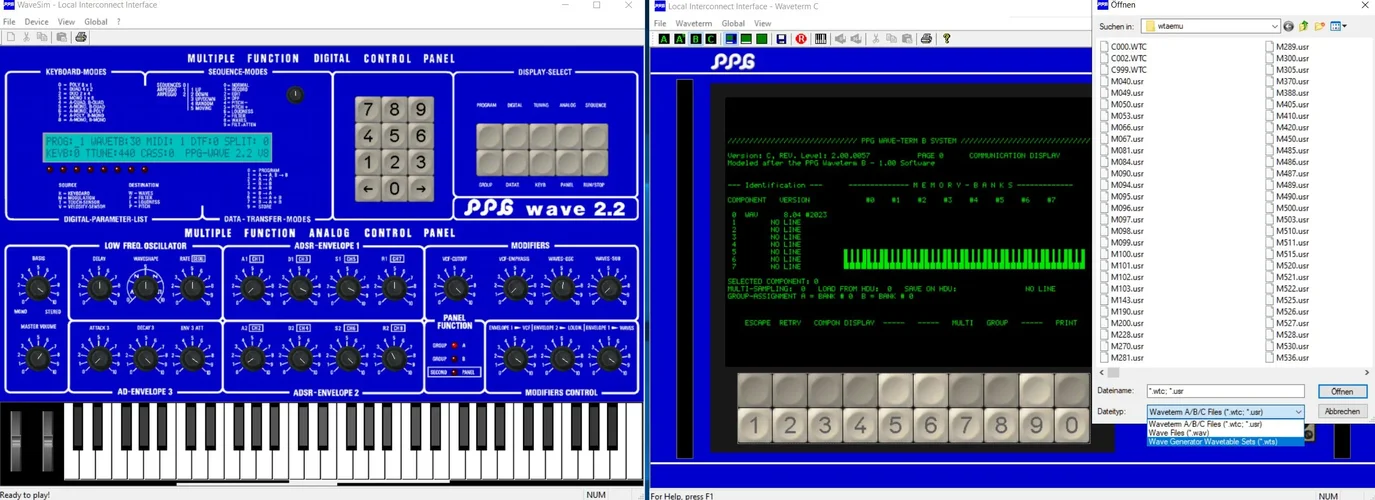The image size is (1375, 500).
Task: Click Waveterm number key 1 below the screen
Action: pyautogui.click(x=755, y=426)
